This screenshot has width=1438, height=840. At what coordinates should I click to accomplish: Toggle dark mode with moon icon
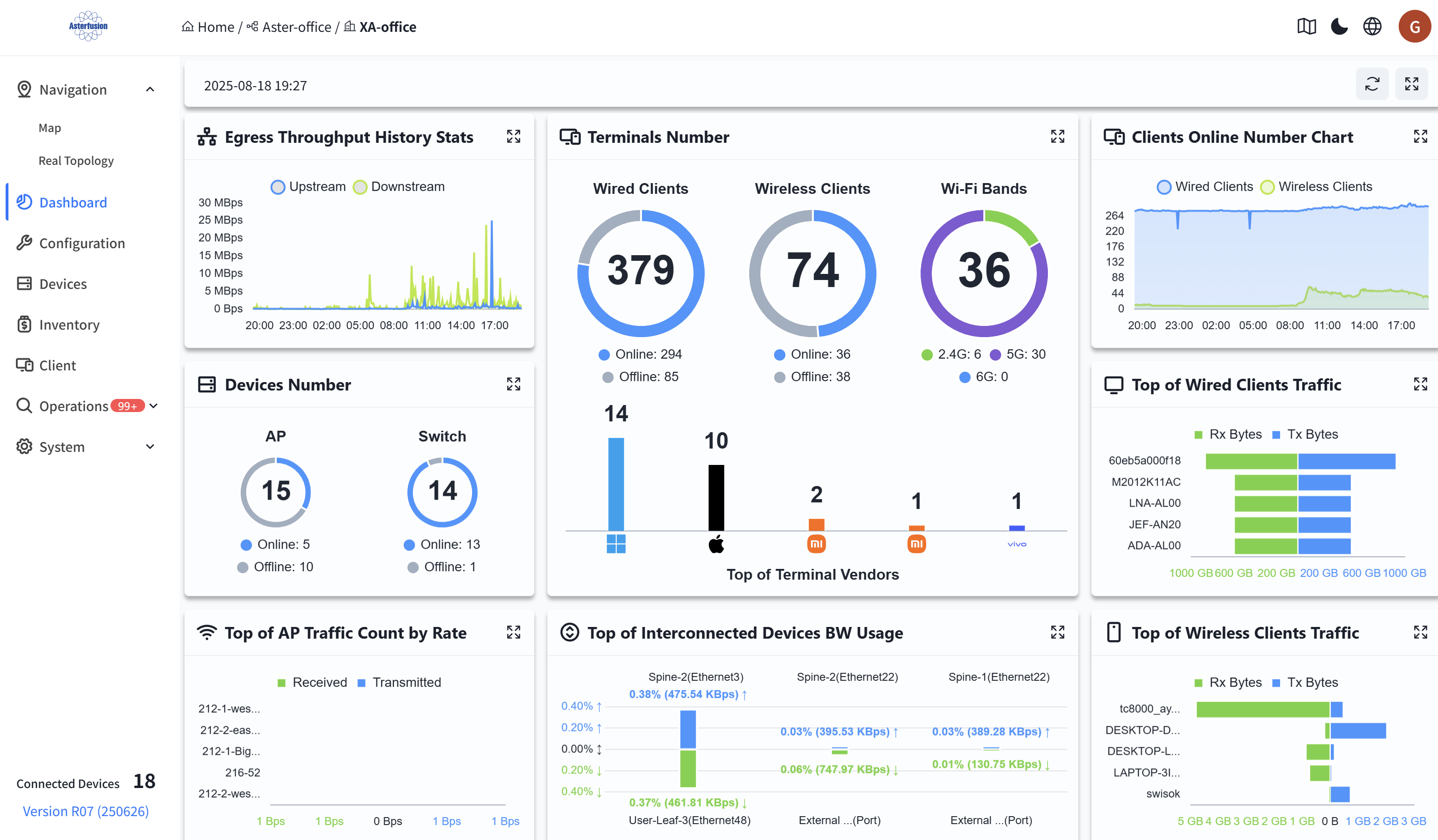tap(1339, 26)
